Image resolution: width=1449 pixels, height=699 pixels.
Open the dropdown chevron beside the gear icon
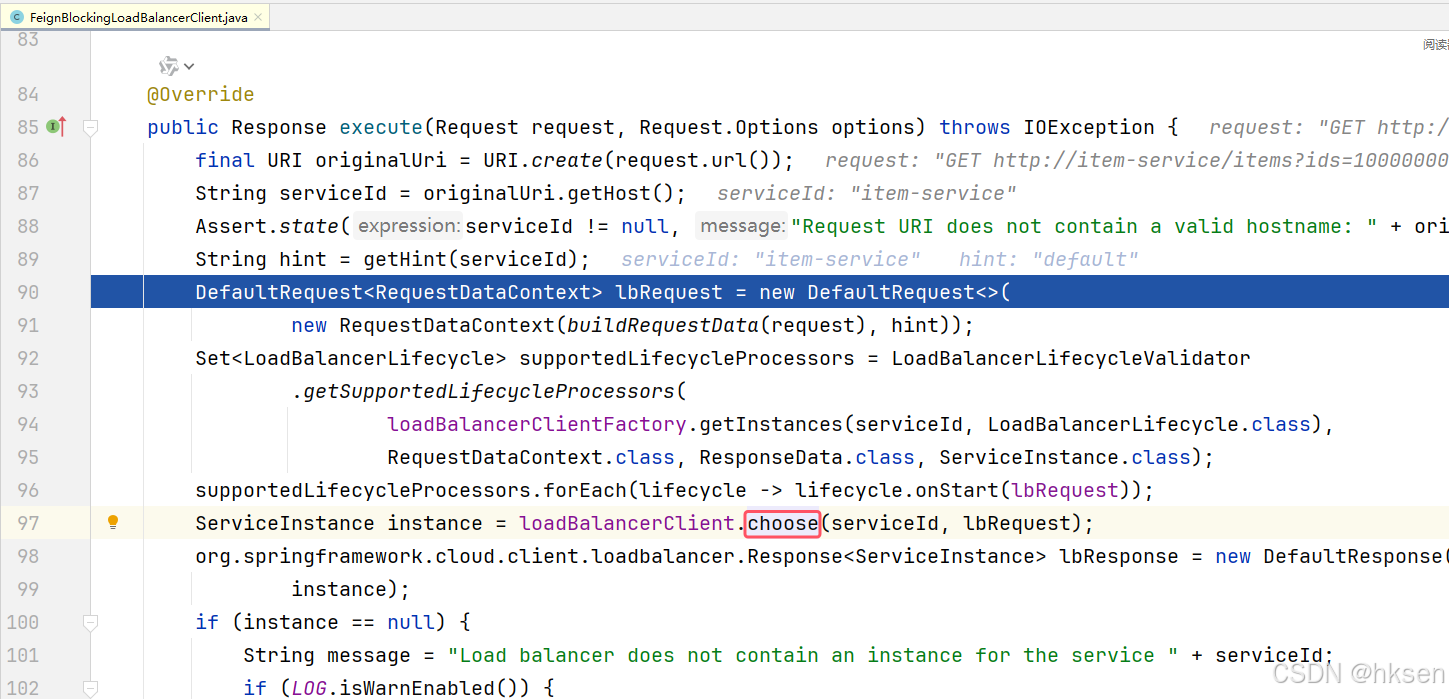(189, 66)
